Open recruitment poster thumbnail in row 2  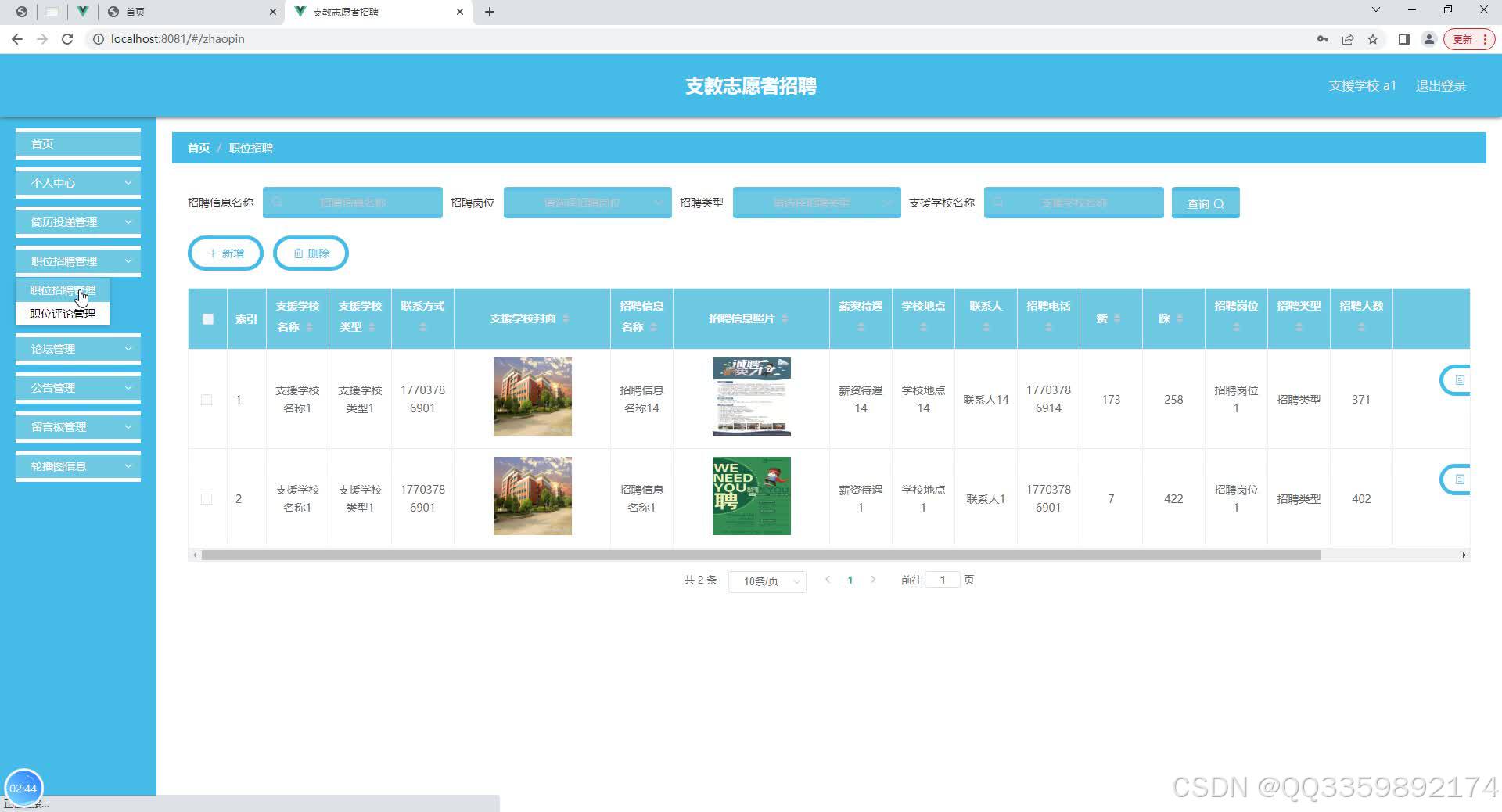coord(752,496)
